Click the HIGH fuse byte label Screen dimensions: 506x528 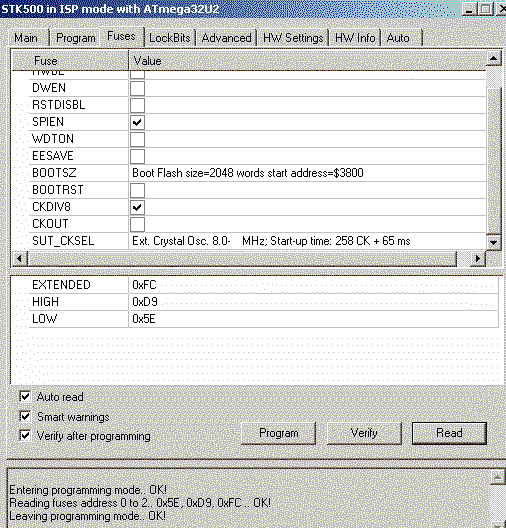(45, 302)
